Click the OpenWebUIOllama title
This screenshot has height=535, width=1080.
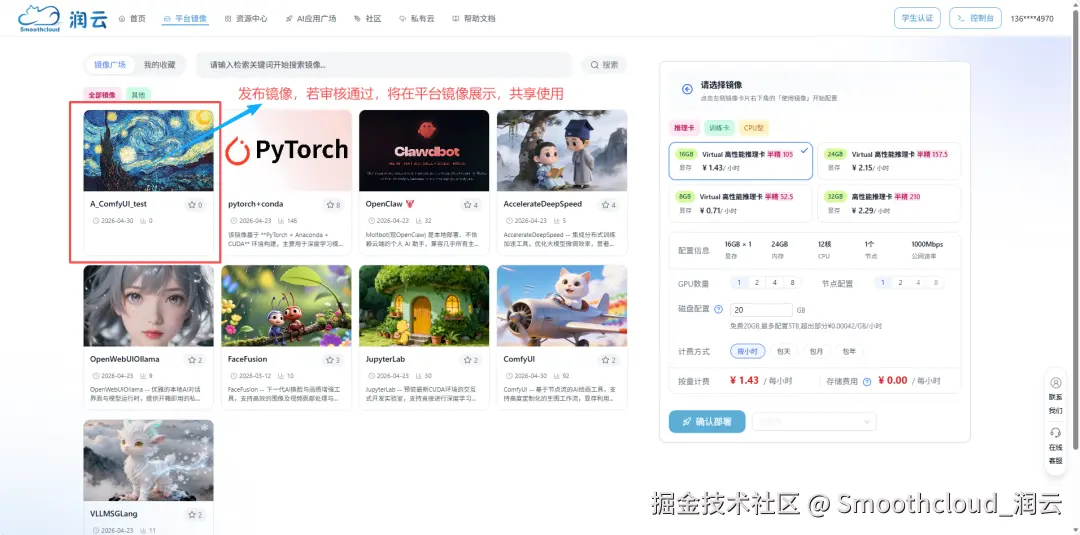click(125, 359)
